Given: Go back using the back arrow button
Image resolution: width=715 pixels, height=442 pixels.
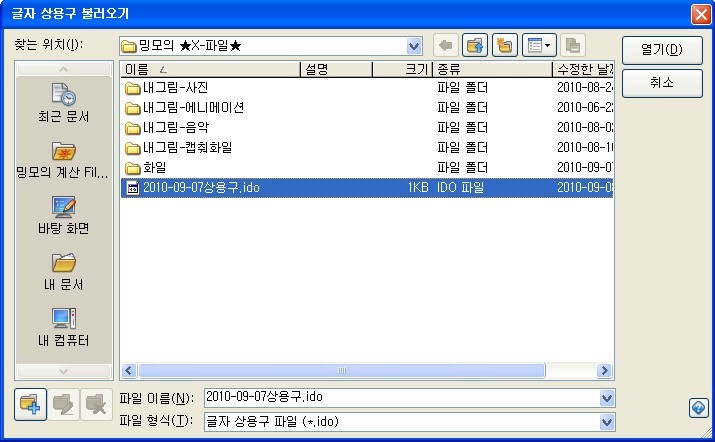Looking at the screenshot, I should [446, 45].
